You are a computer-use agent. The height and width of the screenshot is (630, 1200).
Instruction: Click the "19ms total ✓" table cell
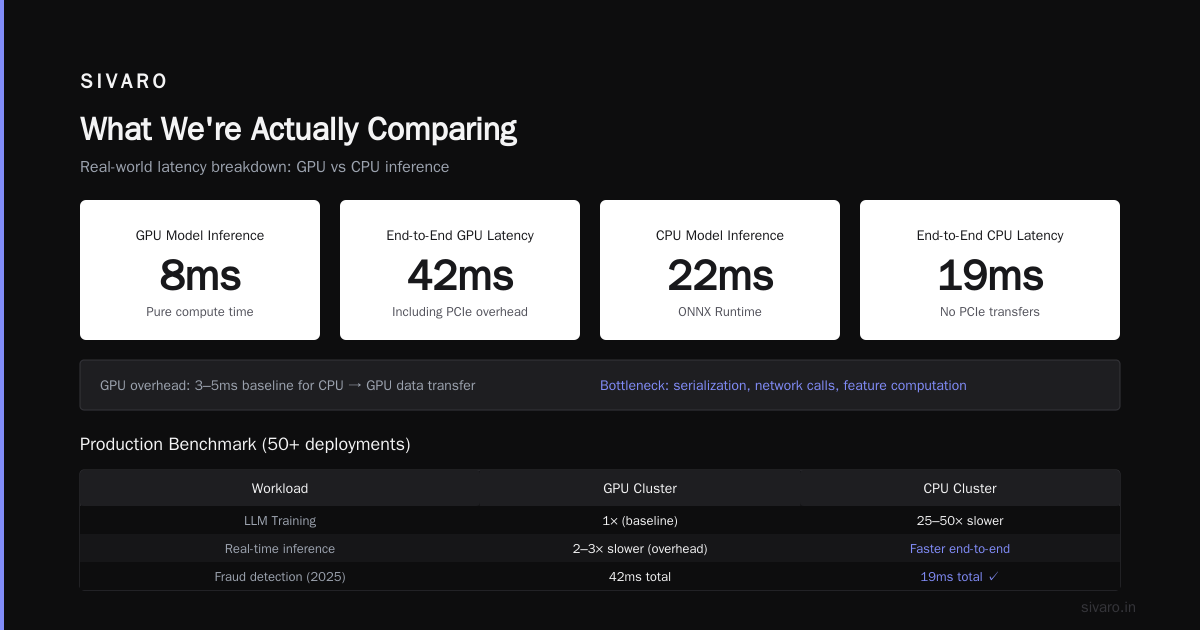(x=960, y=577)
